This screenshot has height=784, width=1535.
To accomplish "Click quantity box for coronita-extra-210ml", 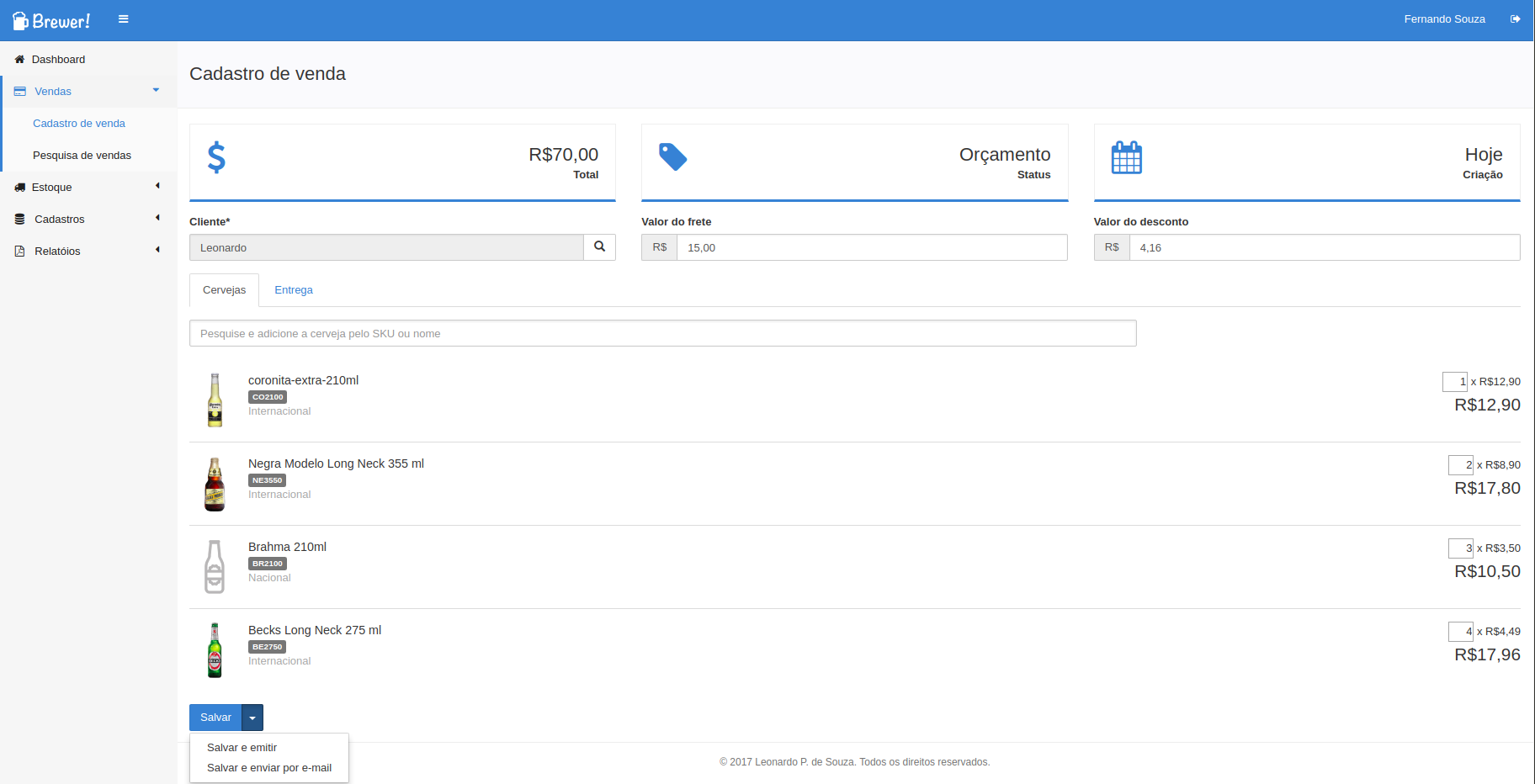I will tap(1455, 382).
